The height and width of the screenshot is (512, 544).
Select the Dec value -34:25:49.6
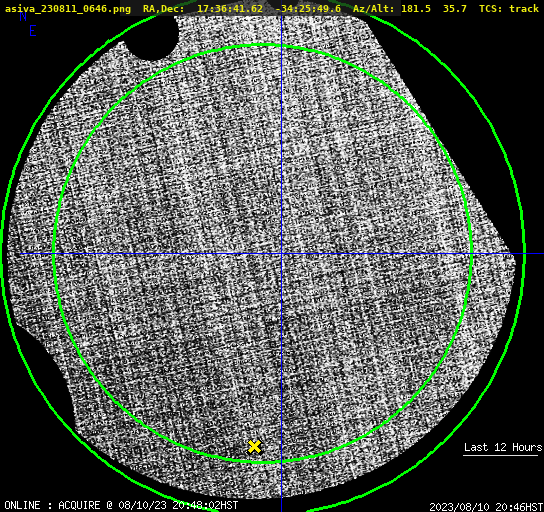pyautogui.click(x=308, y=8)
